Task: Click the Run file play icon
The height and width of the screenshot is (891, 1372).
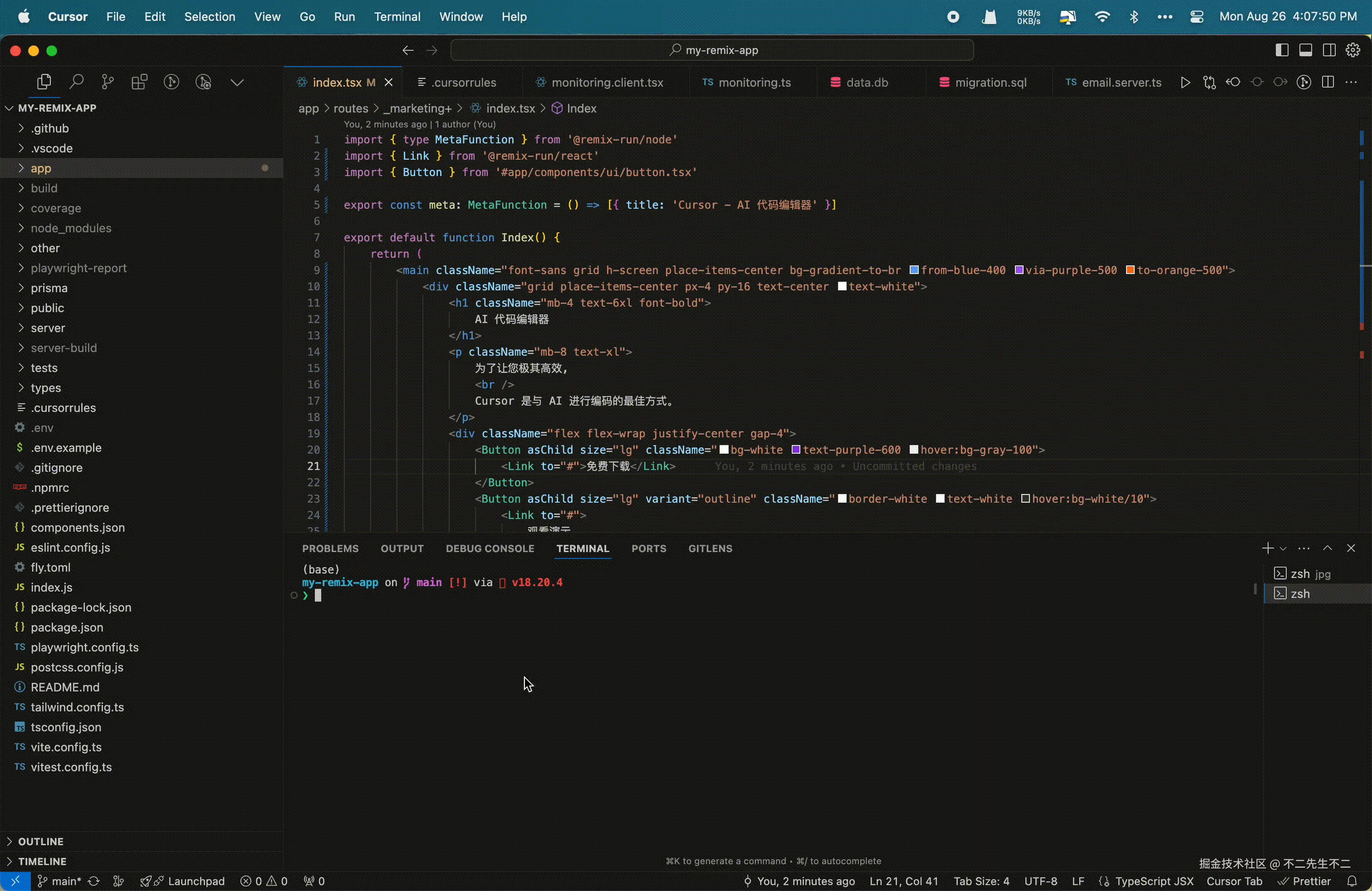Action: coord(1185,83)
